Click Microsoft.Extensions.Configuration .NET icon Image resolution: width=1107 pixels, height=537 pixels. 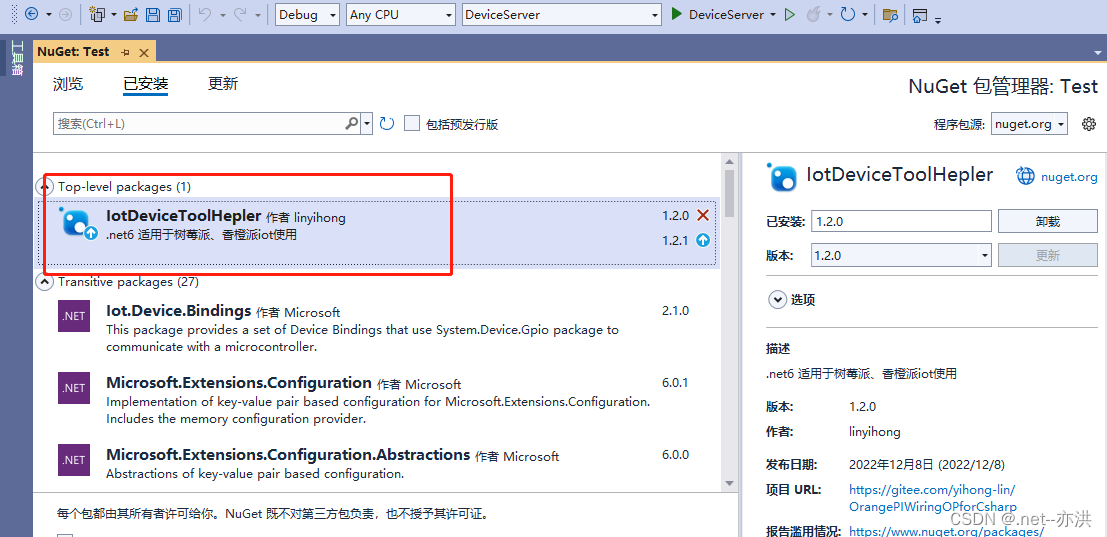click(x=74, y=388)
